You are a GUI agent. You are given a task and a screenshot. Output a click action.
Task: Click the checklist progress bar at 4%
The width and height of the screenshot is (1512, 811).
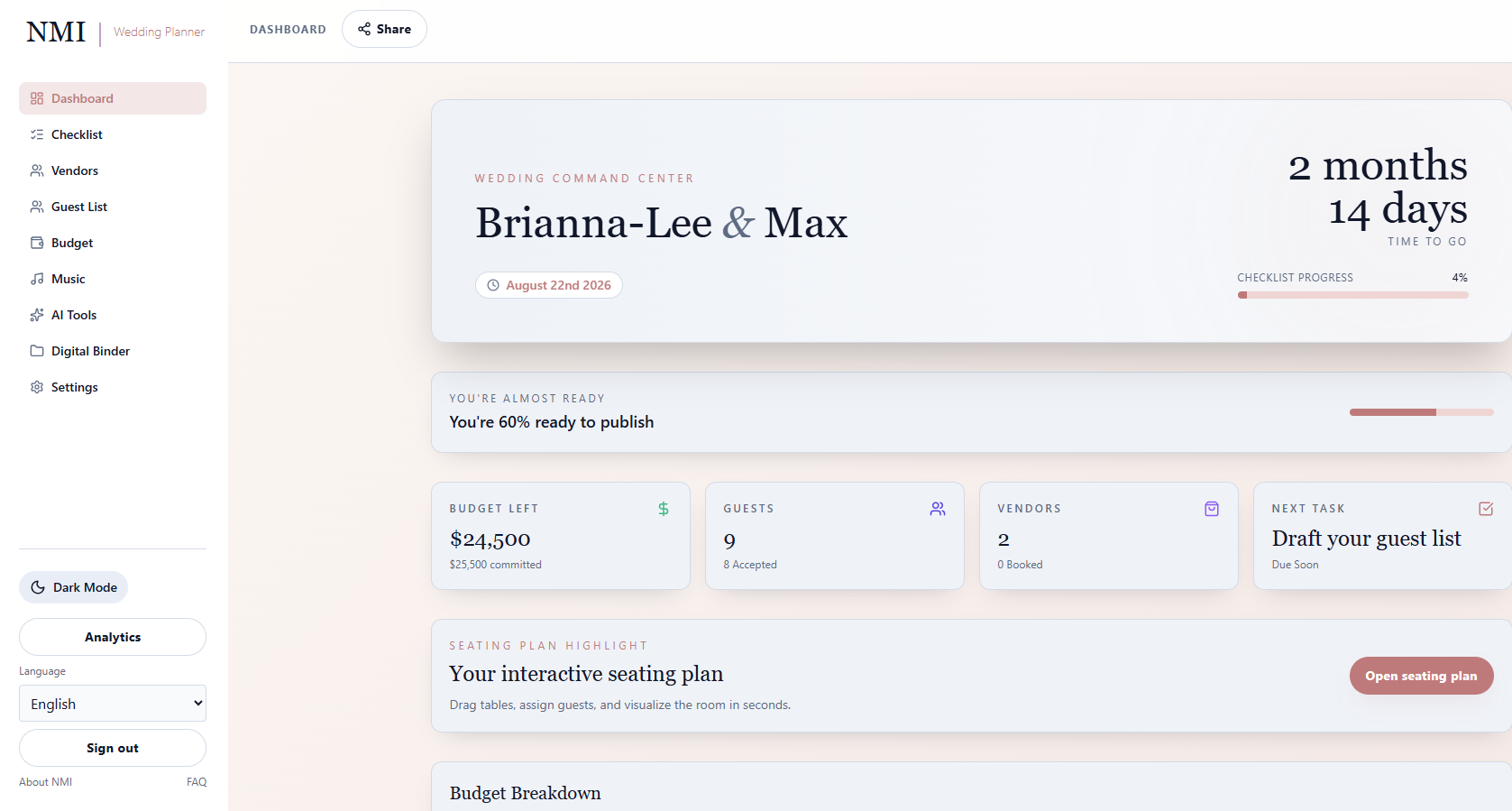coord(1352,295)
